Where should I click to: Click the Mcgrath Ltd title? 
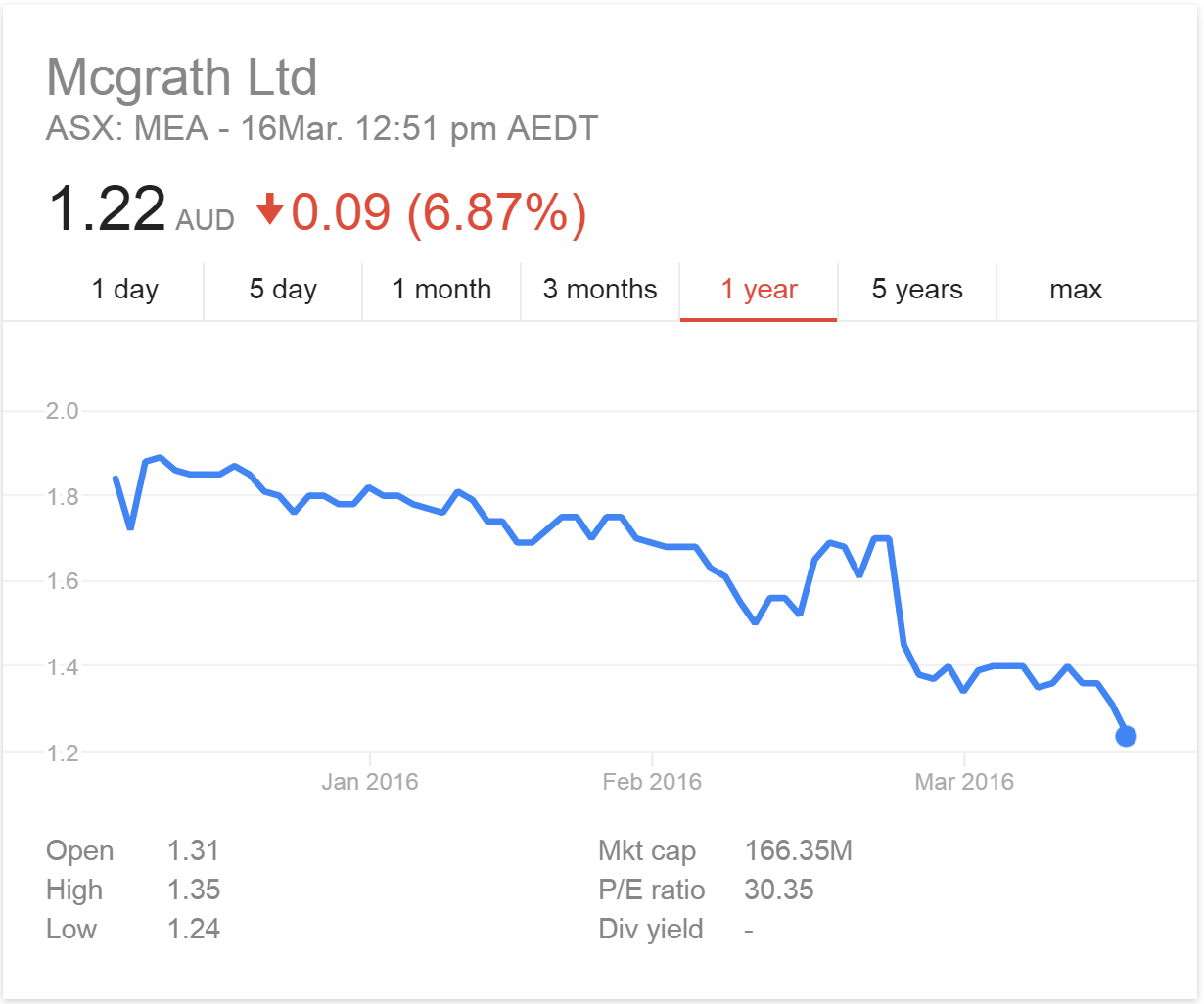tap(182, 77)
